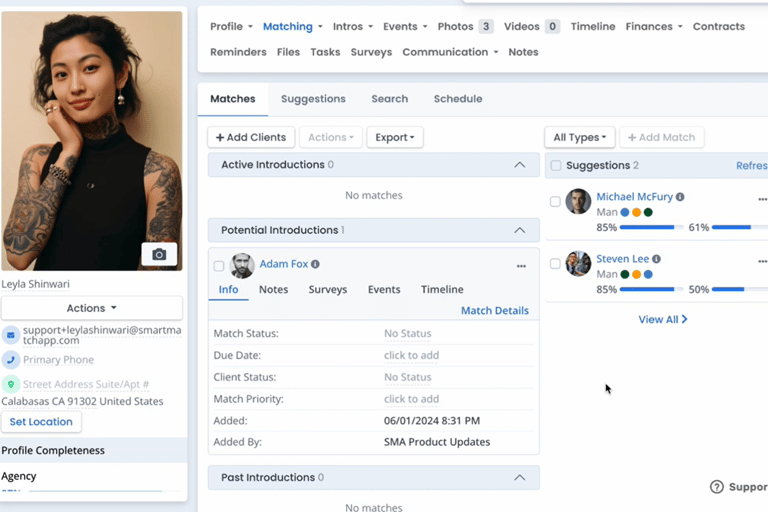The image size is (768, 512).
Task: Open Steven Lee's profile link
Action: click(623, 259)
